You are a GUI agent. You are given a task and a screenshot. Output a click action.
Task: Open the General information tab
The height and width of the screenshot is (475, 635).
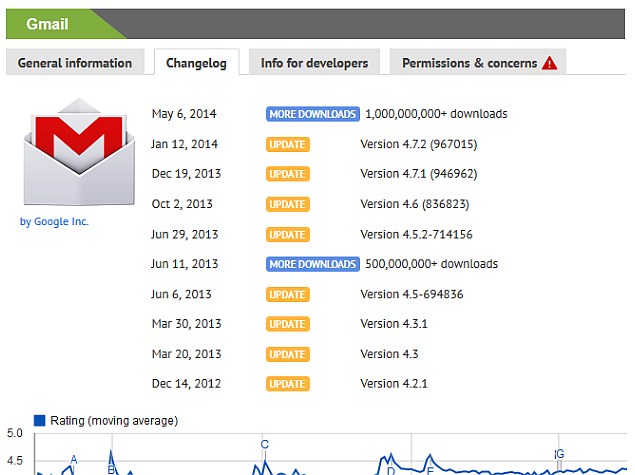(75, 62)
